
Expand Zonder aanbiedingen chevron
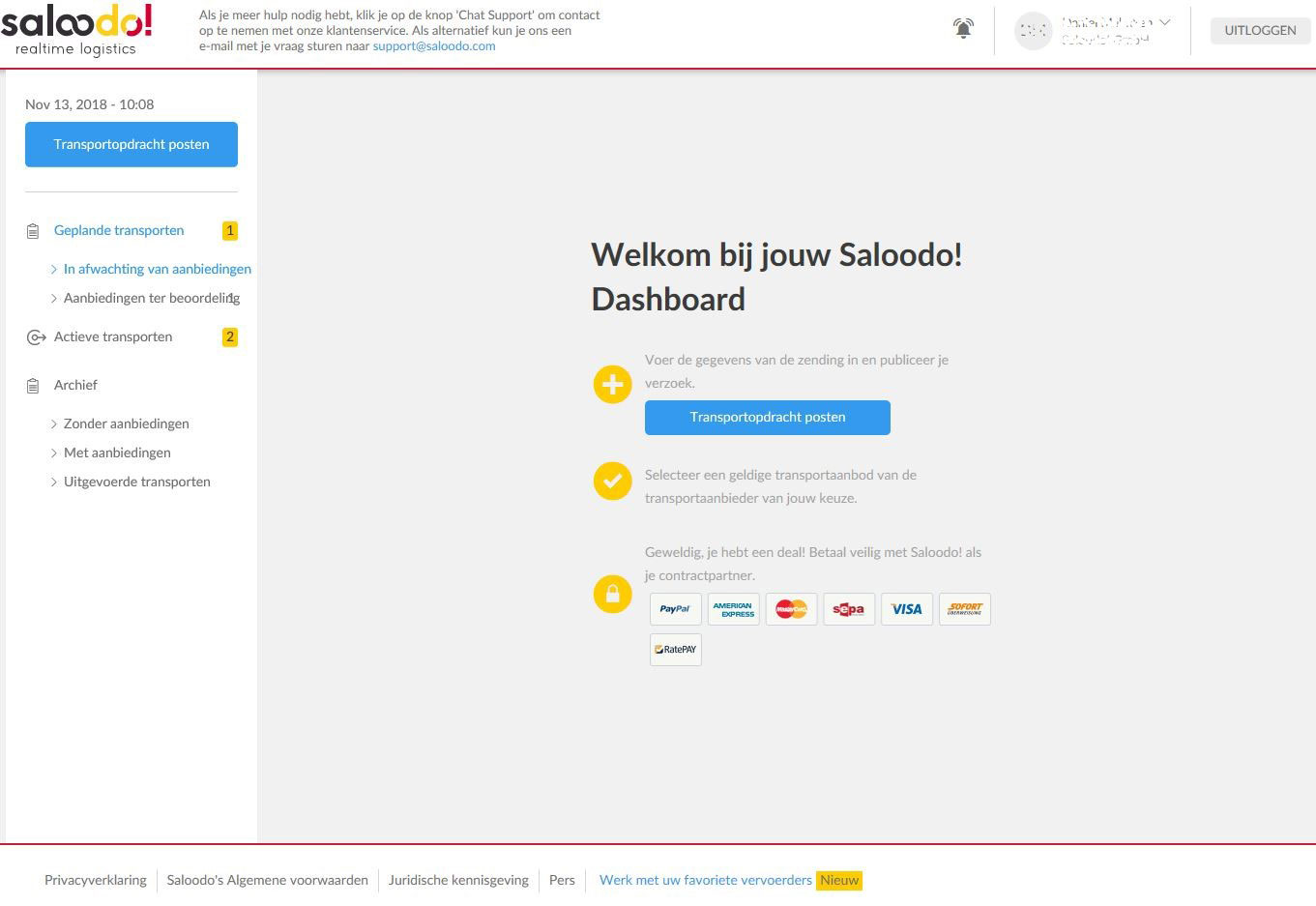tap(54, 424)
